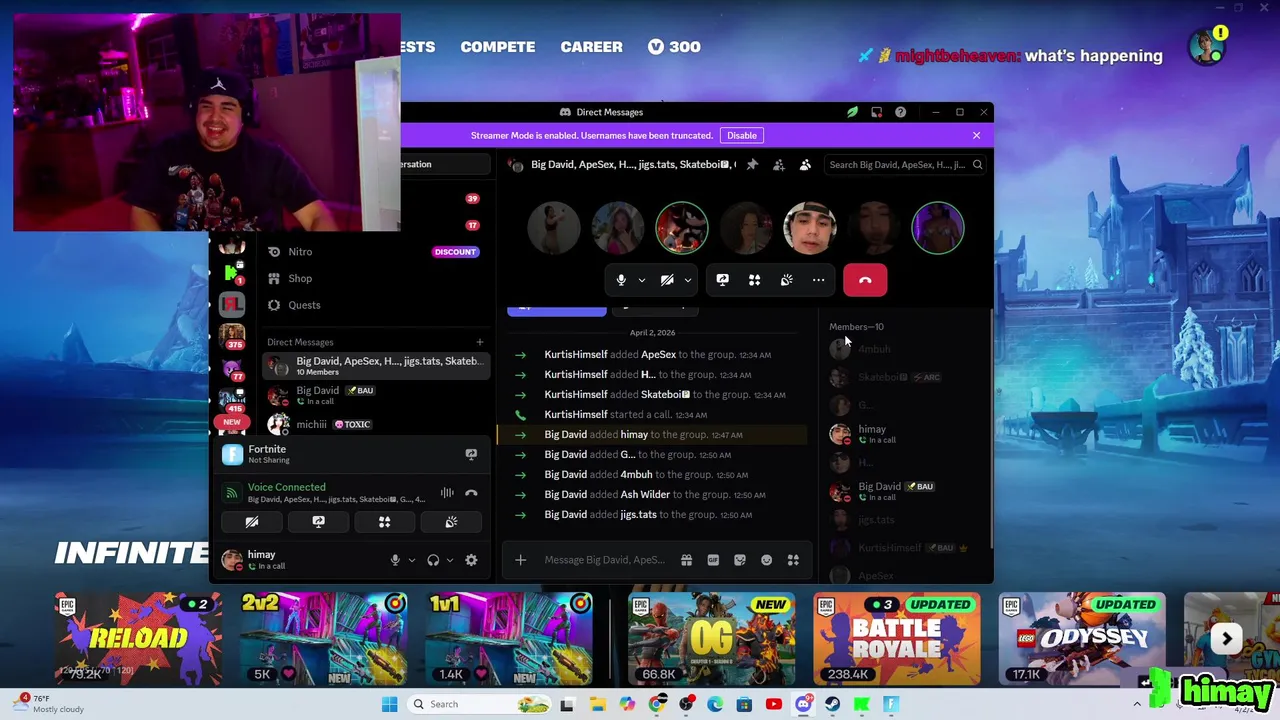Send a gift from message bar

tap(686, 560)
